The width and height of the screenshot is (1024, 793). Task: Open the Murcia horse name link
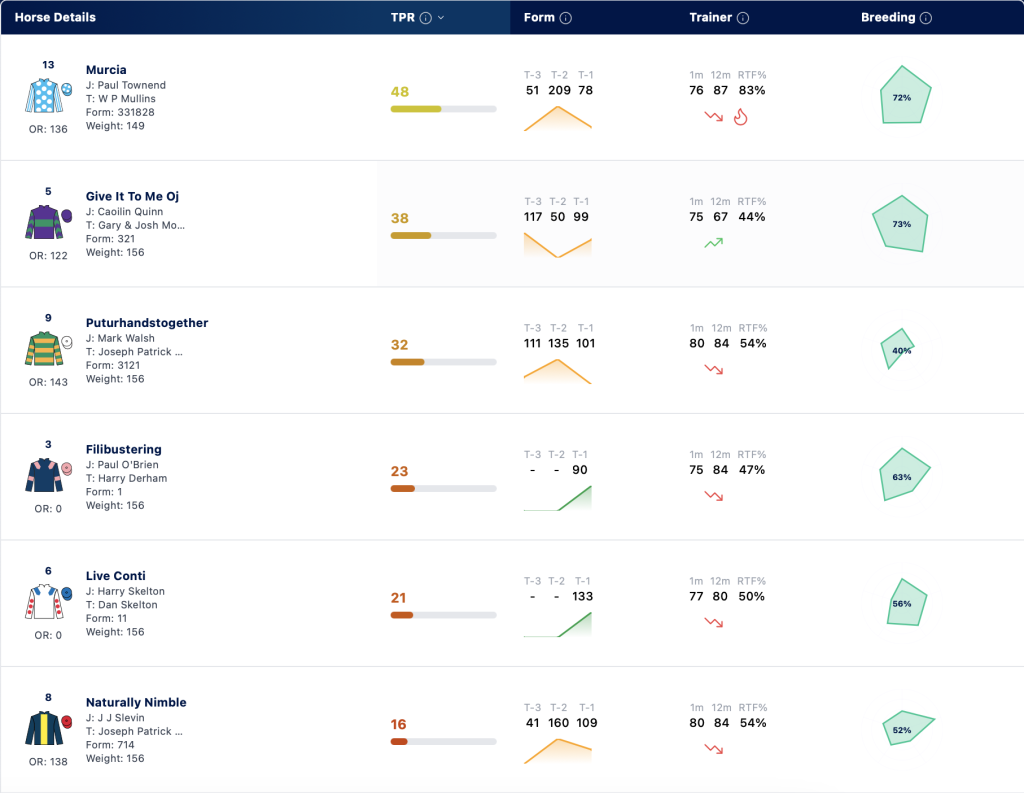coord(106,70)
